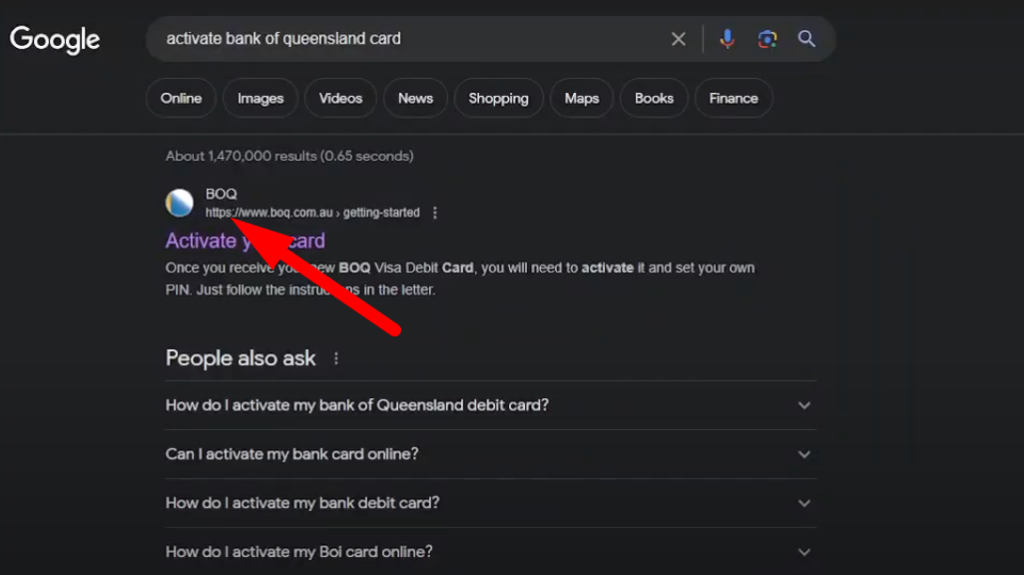Click the Google logo
Screen dimensions: 1024x575
tap(55, 40)
